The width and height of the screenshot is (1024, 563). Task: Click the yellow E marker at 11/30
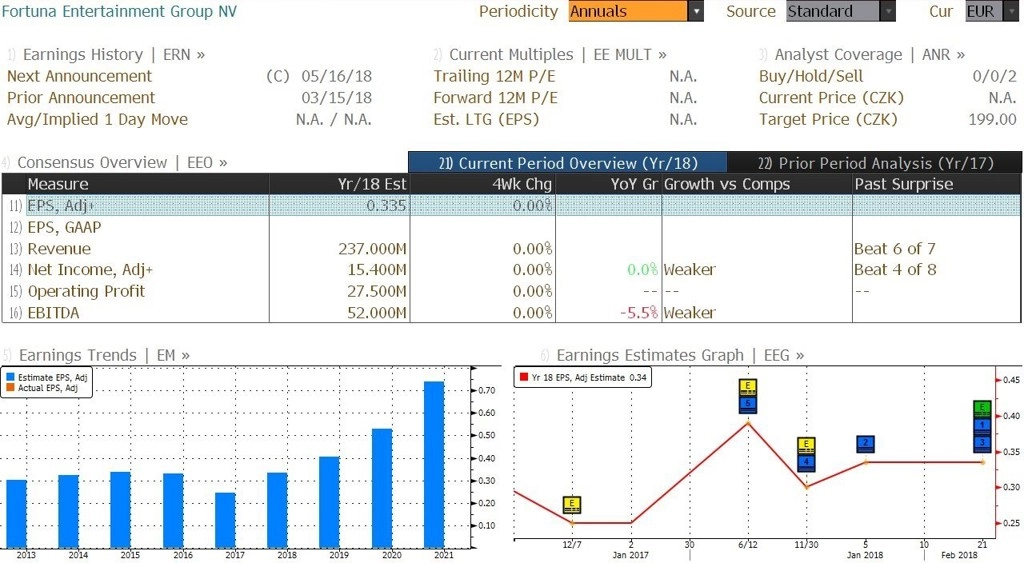point(806,445)
